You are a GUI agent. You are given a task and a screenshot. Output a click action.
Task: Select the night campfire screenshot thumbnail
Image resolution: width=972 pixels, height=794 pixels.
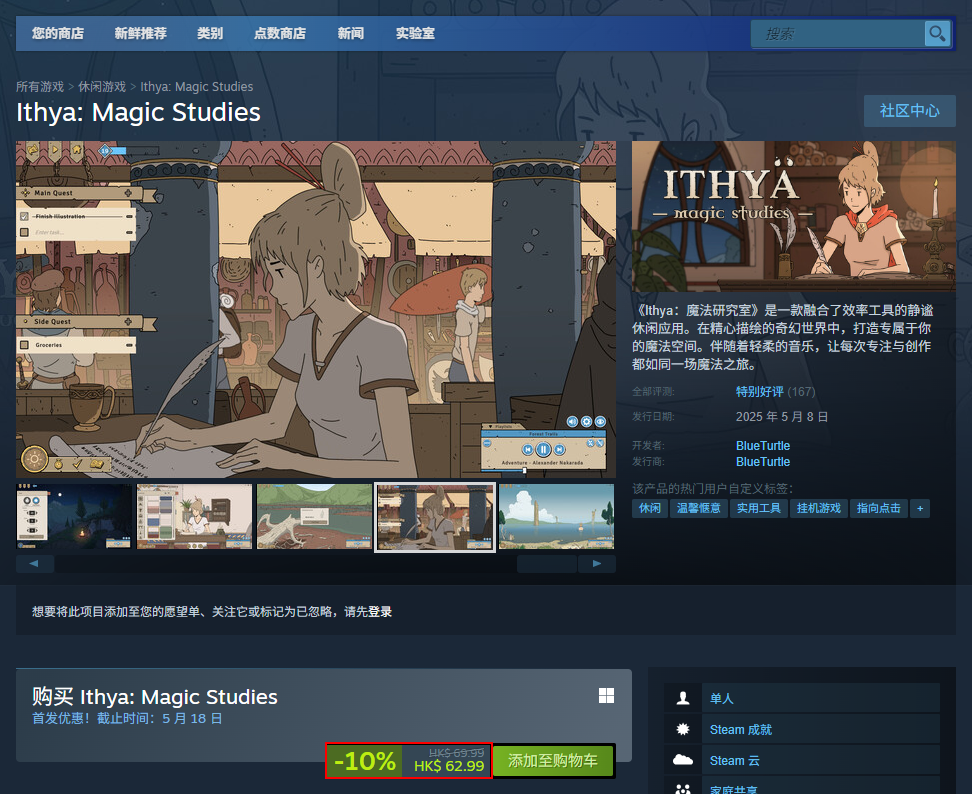click(x=74, y=516)
